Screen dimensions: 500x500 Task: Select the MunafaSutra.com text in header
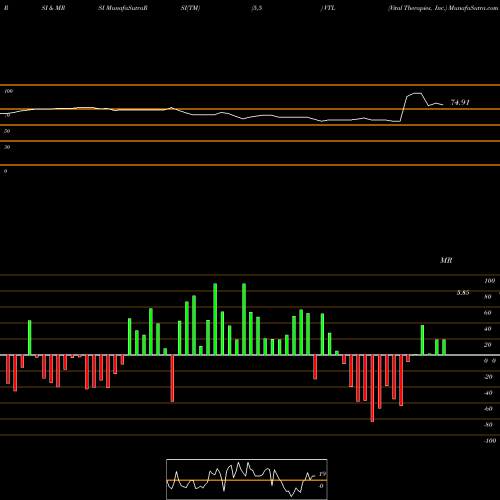click(x=473, y=8)
